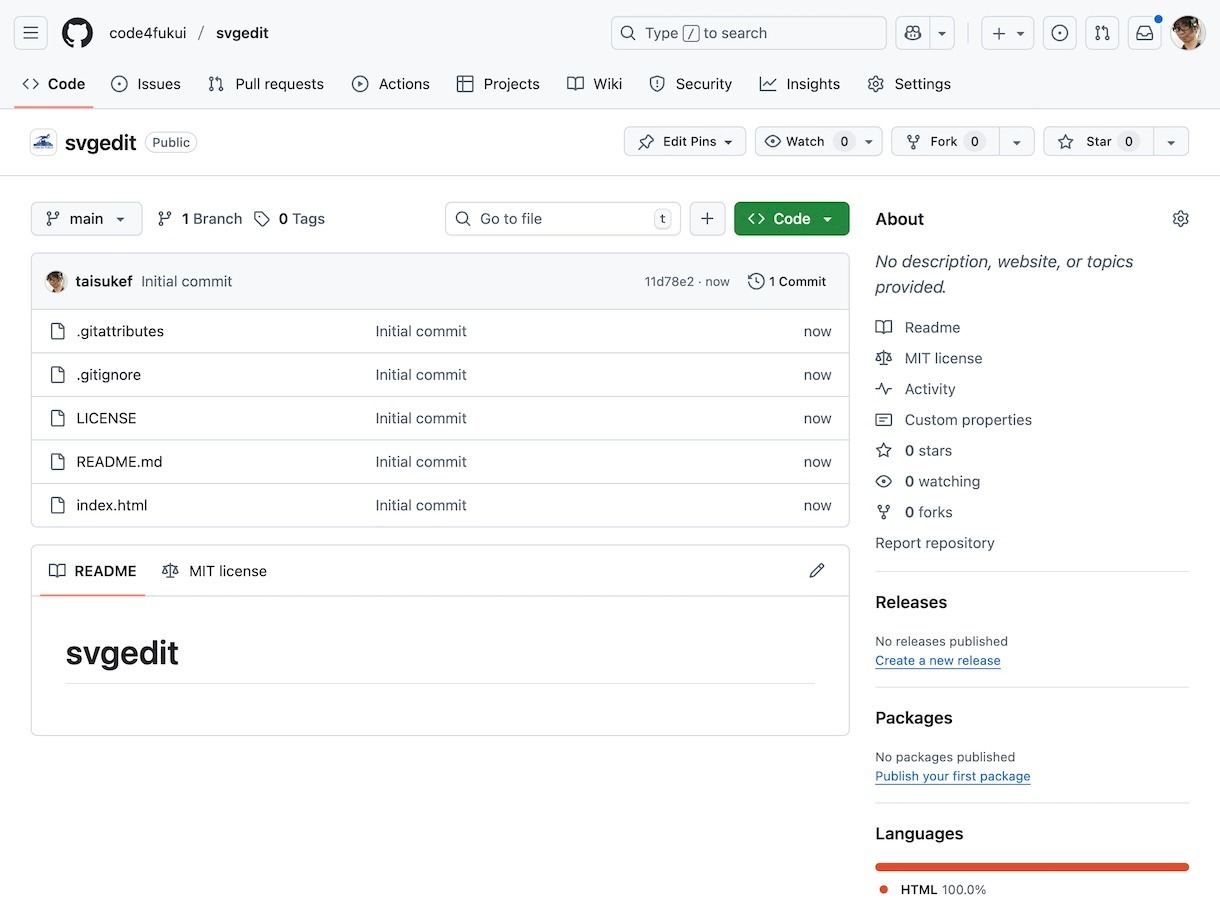Focus the Go to file field
The height and width of the screenshot is (917, 1220).
coord(562,219)
